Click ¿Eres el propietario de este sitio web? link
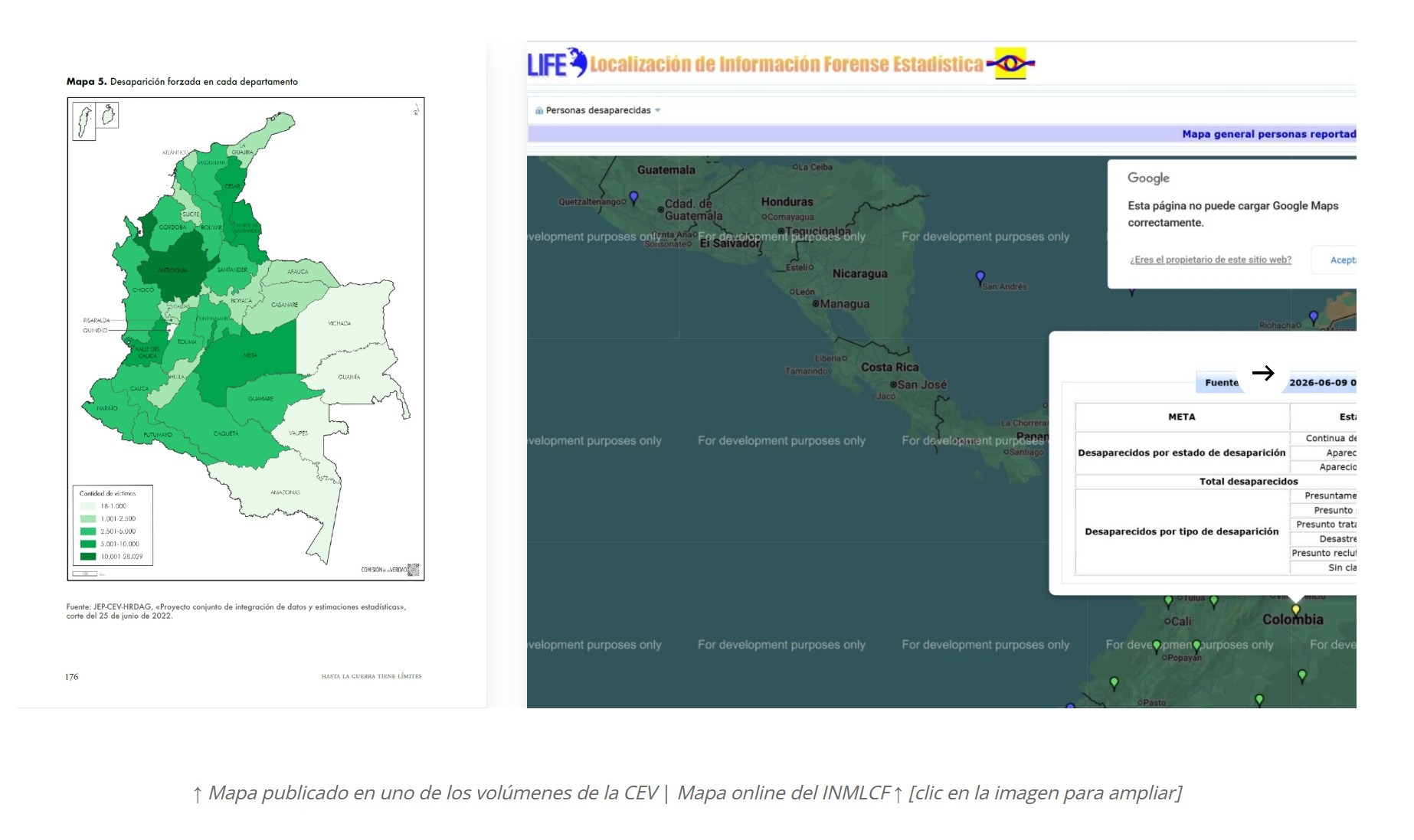This screenshot has width=1414, height=840. click(1210, 260)
